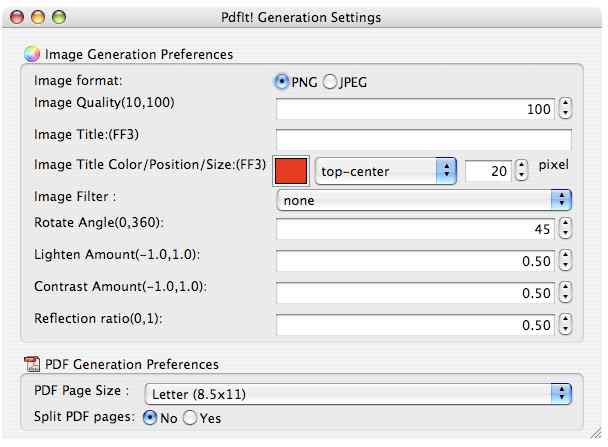Open the top-center title position dropdown
Screen dimensions: 608x447
pos(385,171)
